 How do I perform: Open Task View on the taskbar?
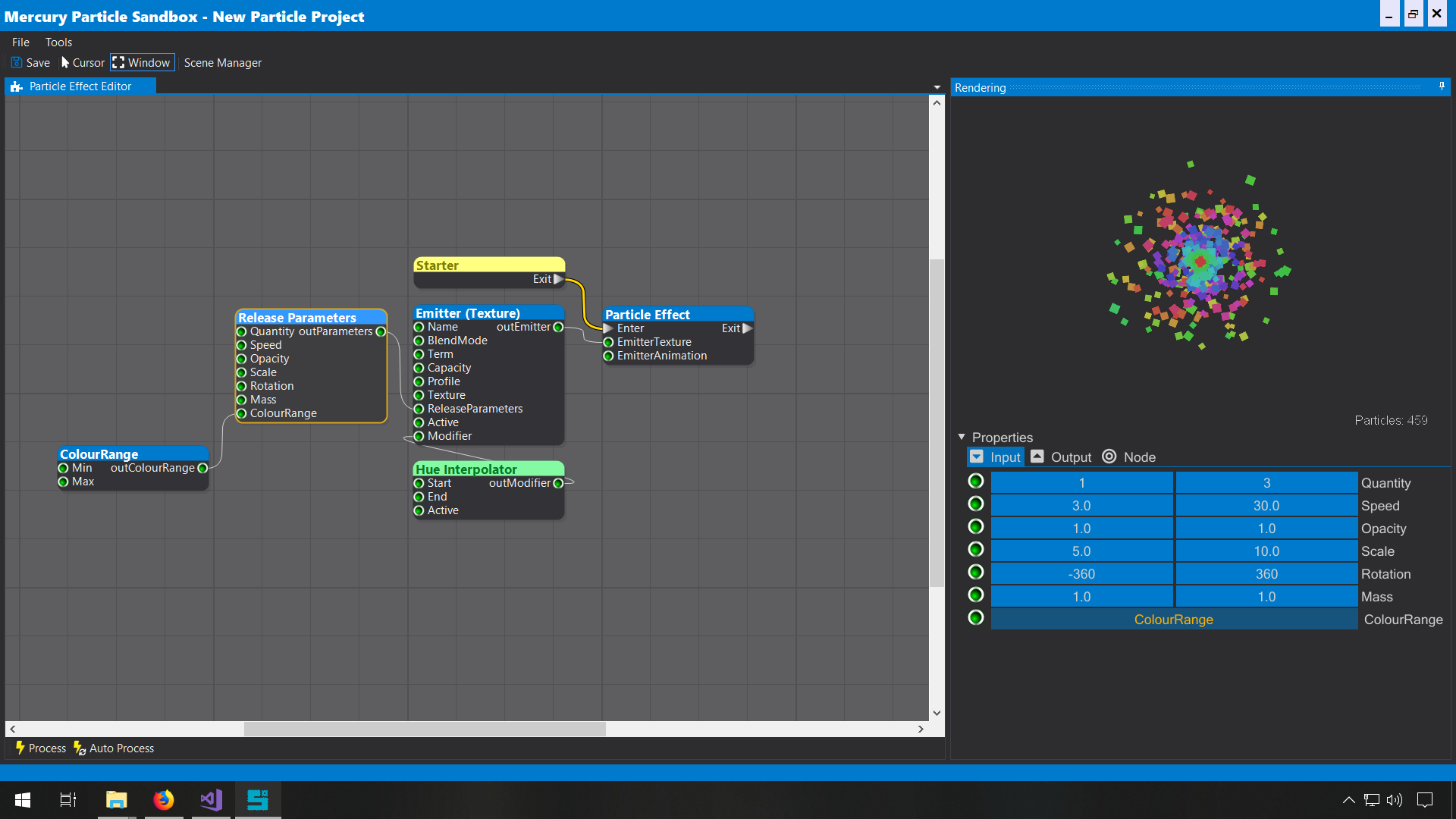click(68, 799)
